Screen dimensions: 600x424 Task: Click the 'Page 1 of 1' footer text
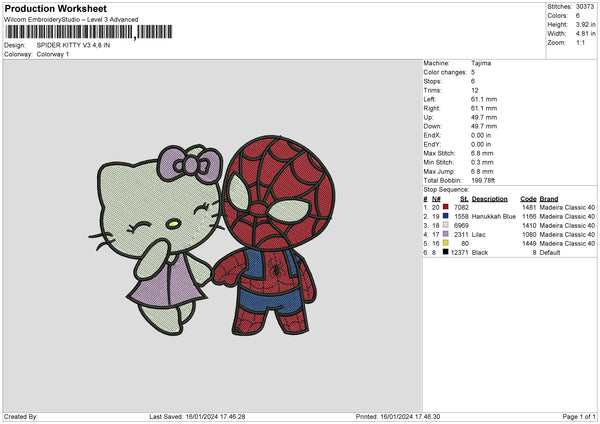tap(579, 417)
